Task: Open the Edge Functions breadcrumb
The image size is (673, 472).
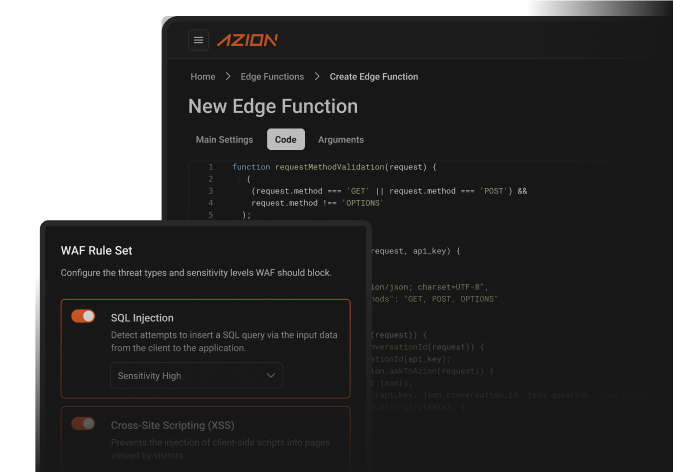Action: click(x=272, y=76)
